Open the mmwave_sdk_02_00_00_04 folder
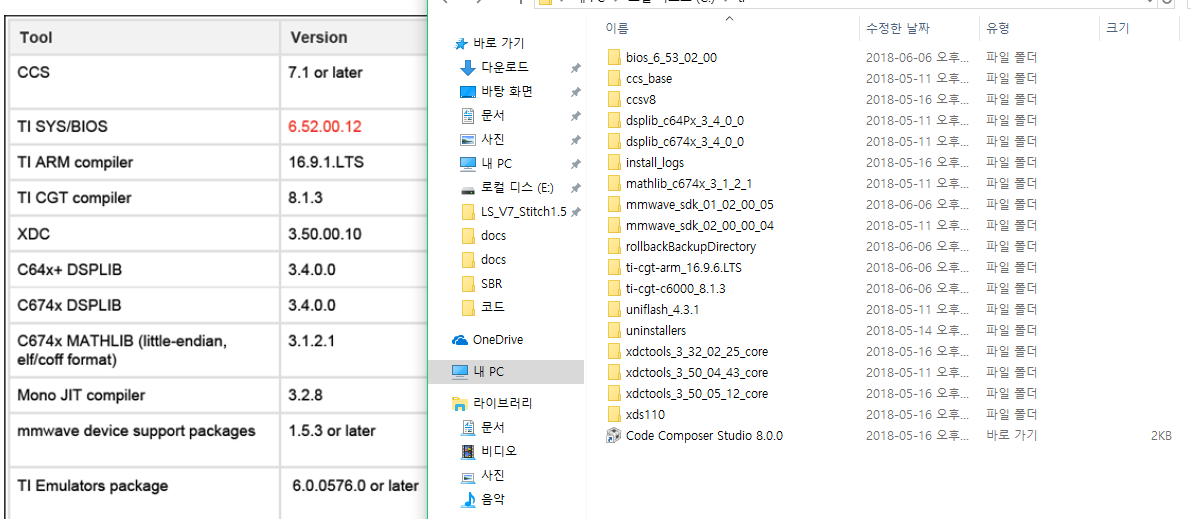Viewport: 1191px width, 519px height. tap(700, 226)
